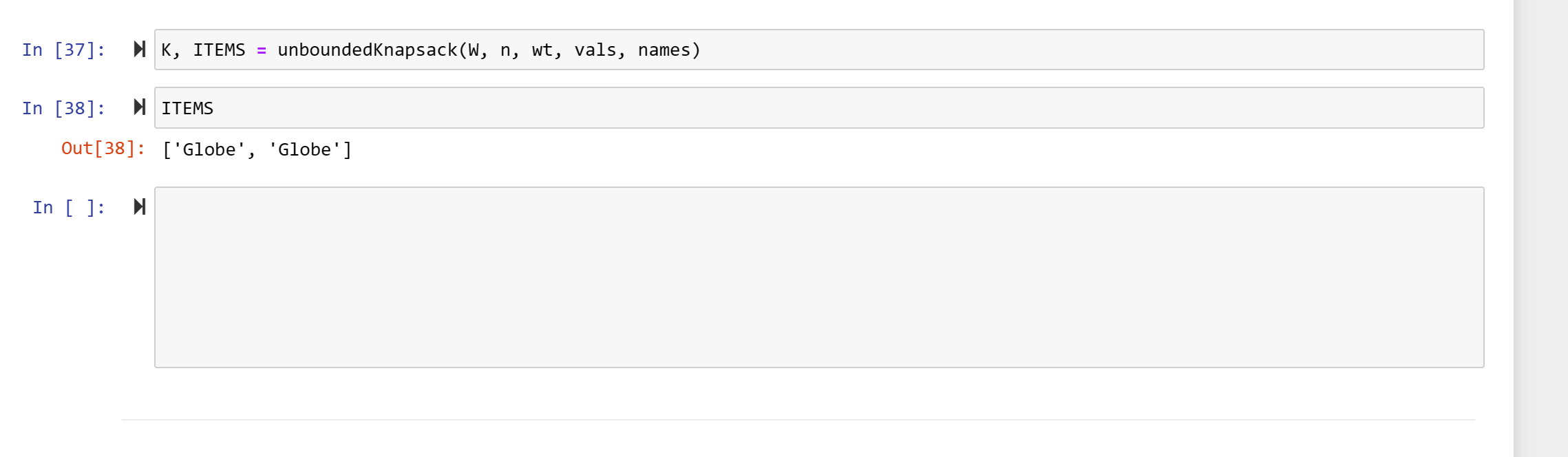Click the variable name ITEMS in cell 37

[220, 49]
